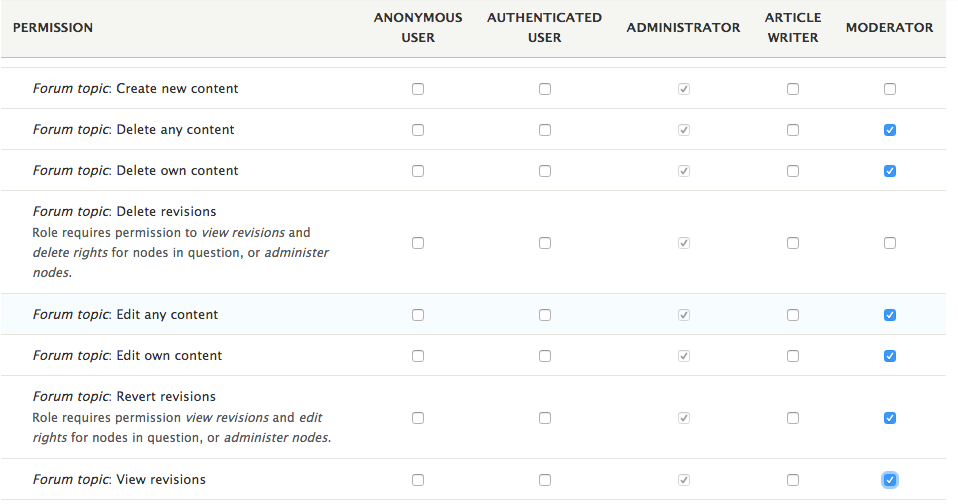Check 'Create new content' for Moderator

coord(890,89)
